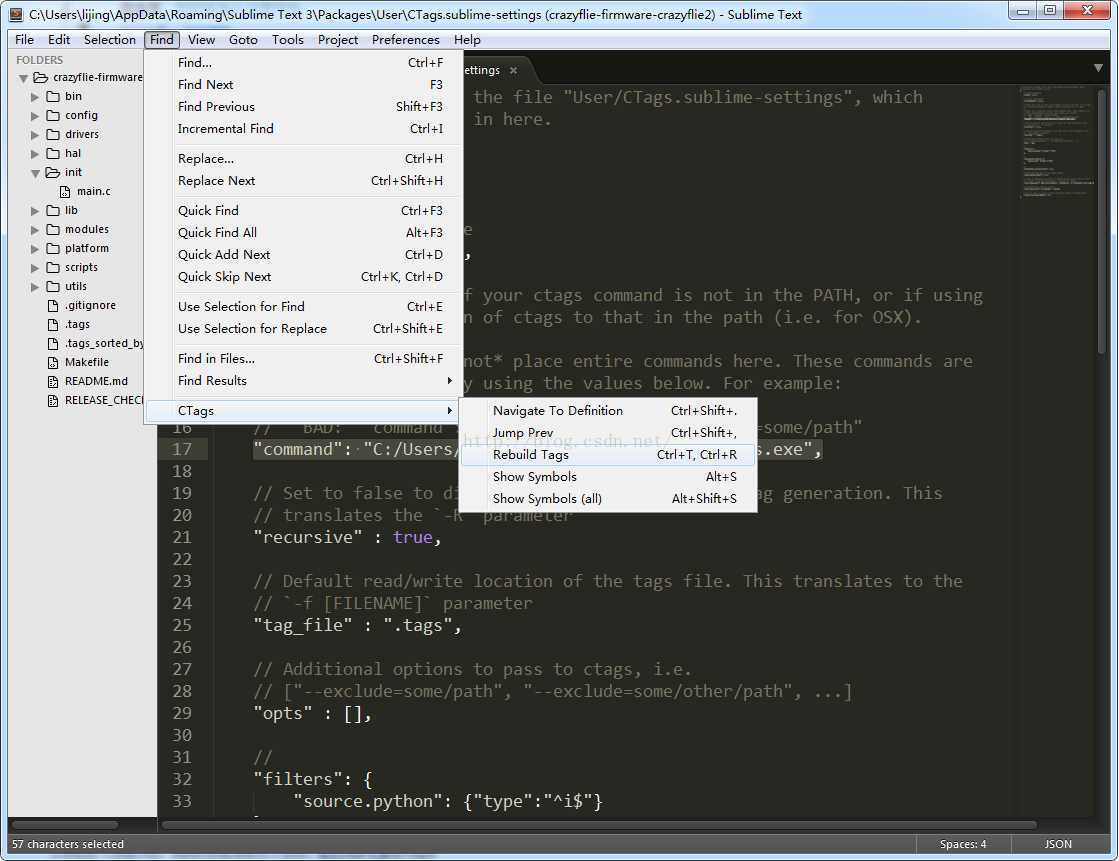Open the Tools menu
Screen dimensions: 1119x861
coord(288,40)
